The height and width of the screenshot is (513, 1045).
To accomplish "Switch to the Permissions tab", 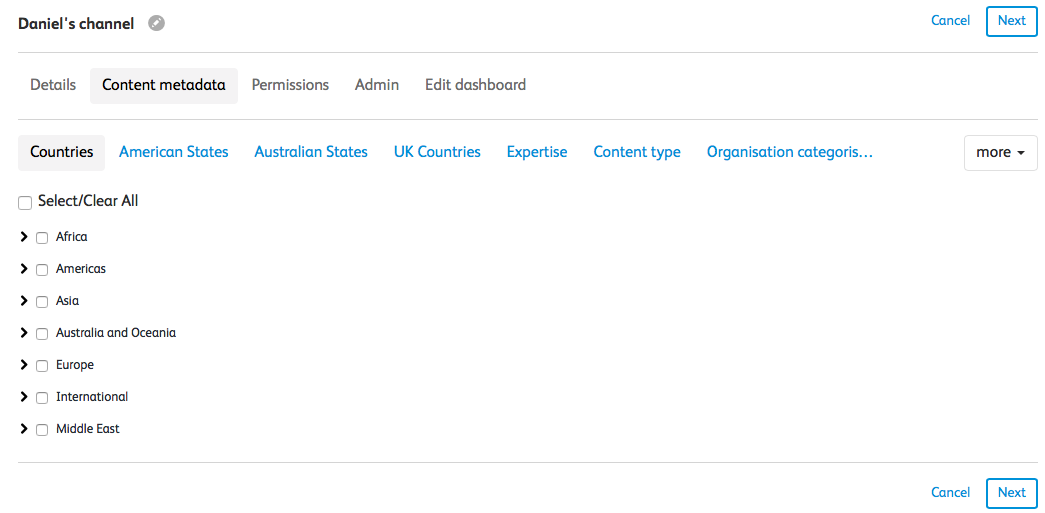I will 290,85.
